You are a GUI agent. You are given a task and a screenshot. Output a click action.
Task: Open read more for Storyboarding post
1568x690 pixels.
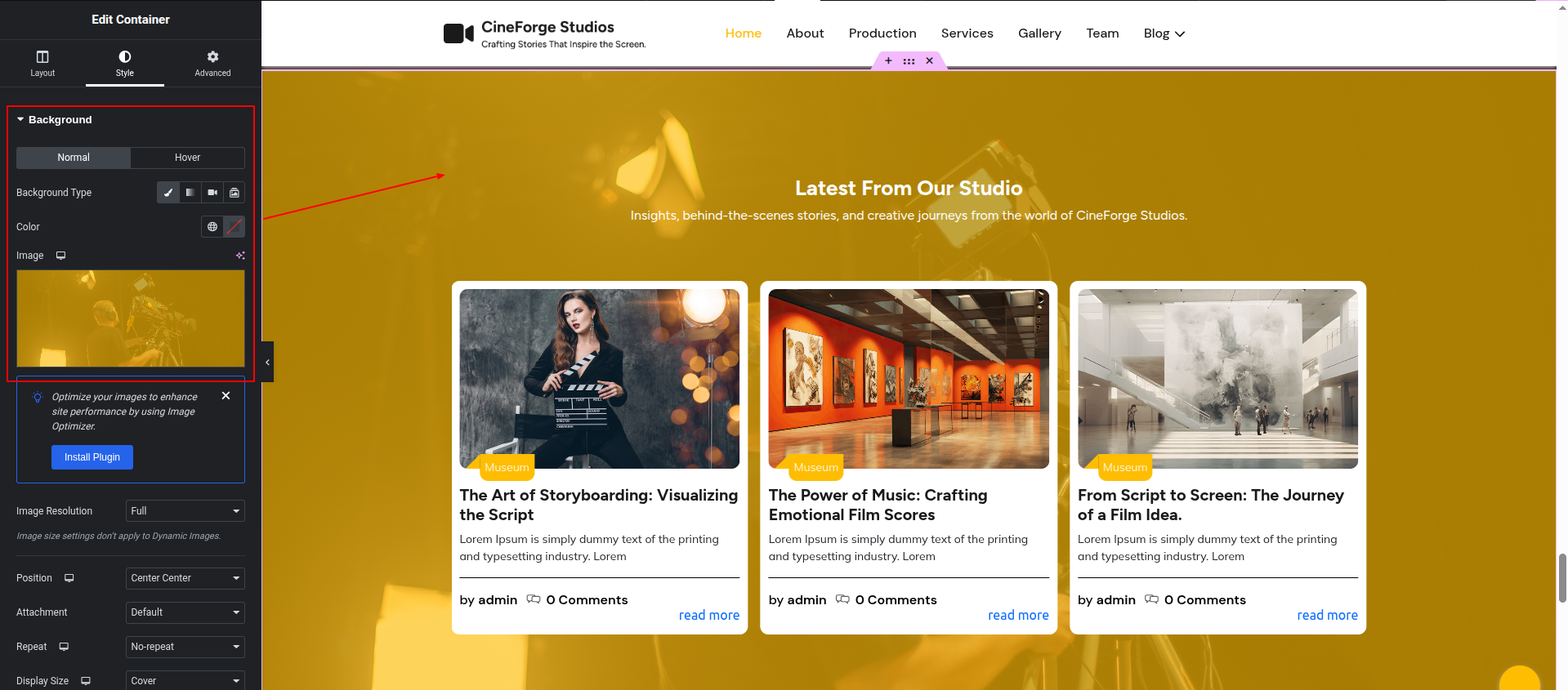[x=708, y=616]
